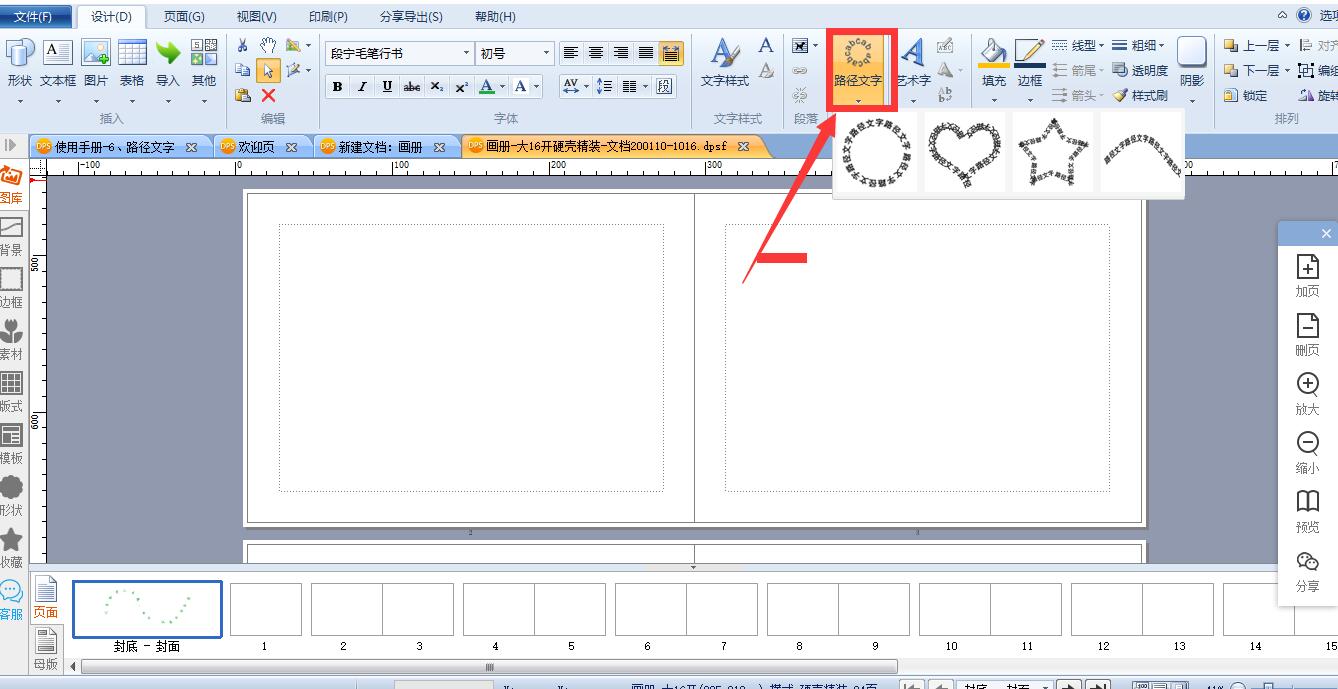Expand 路径文字 dropdown arrow
Viewport: 1338px width, 689px height.
pos(857,99)
